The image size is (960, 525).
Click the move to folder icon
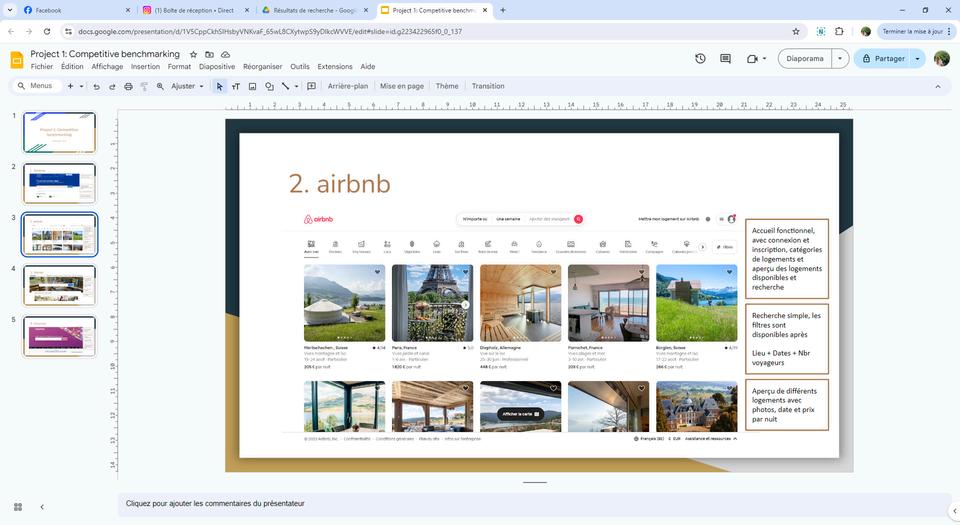pyautogui.click(x=209, y=54)
